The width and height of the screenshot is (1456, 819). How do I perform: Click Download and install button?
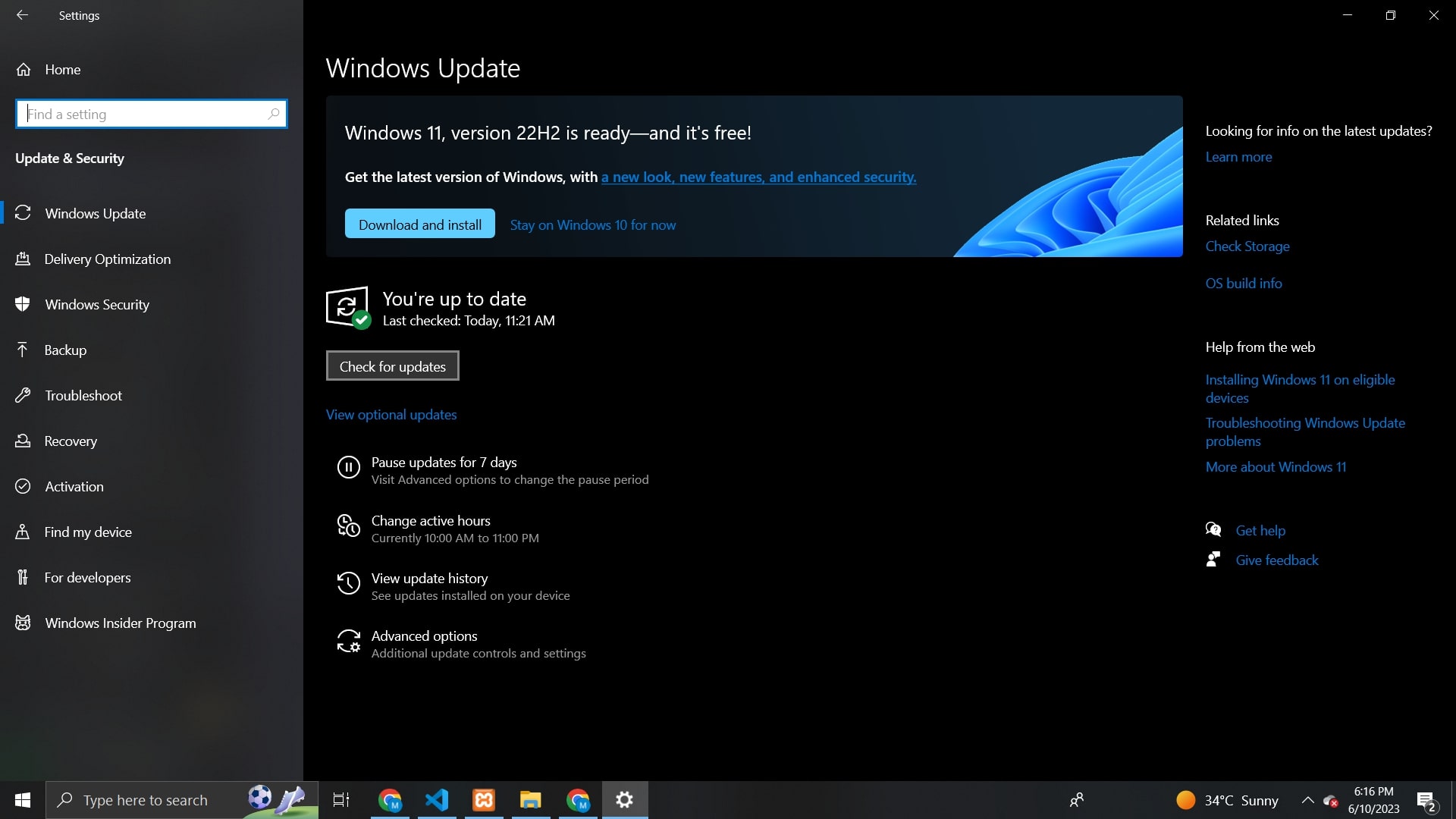click(x=419, y=224)
